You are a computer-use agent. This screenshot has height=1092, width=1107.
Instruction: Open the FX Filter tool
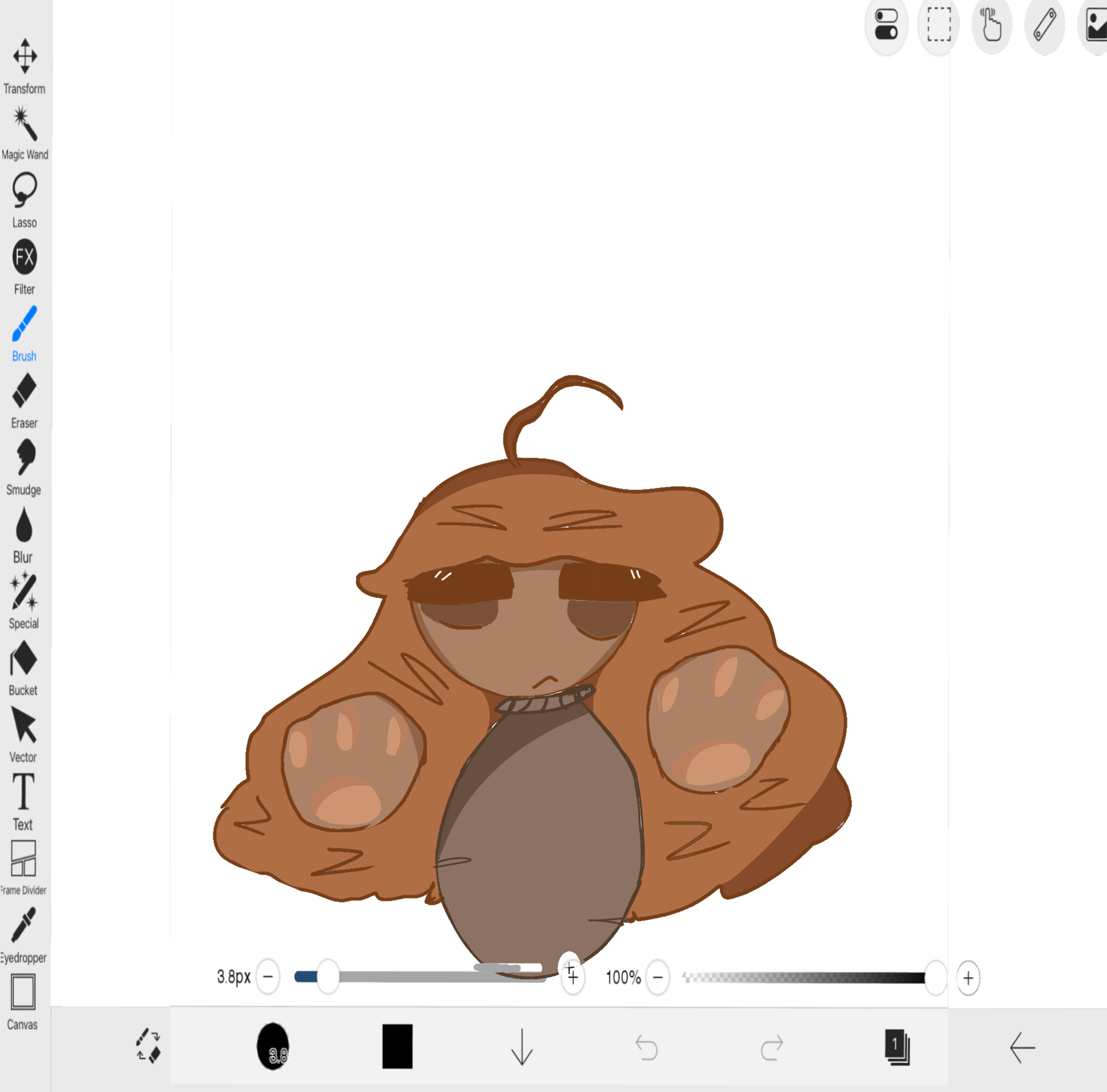point(25,257)
